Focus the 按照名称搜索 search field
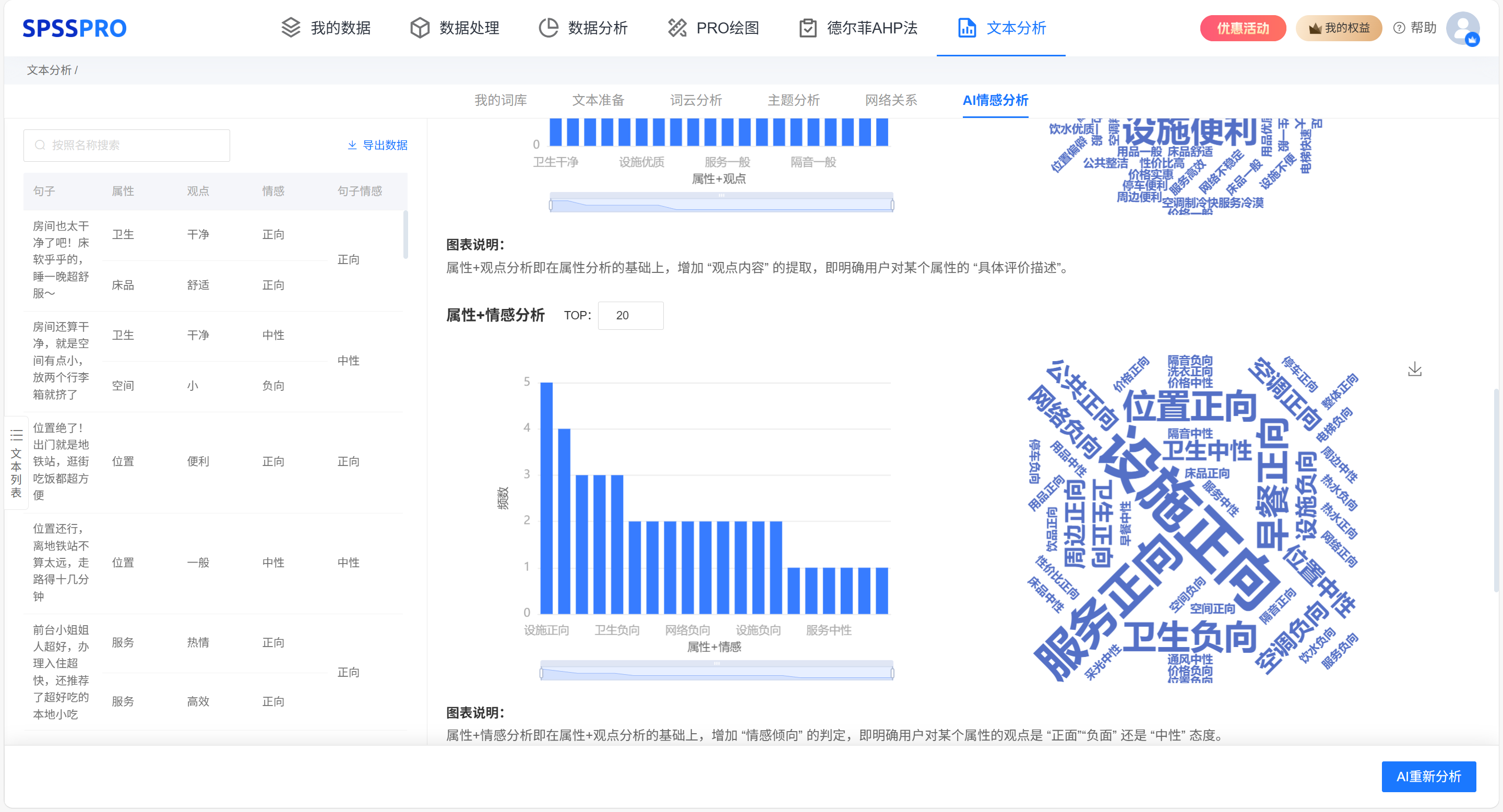The height and width of the screenshot is (812, 1503). [127, 145]
